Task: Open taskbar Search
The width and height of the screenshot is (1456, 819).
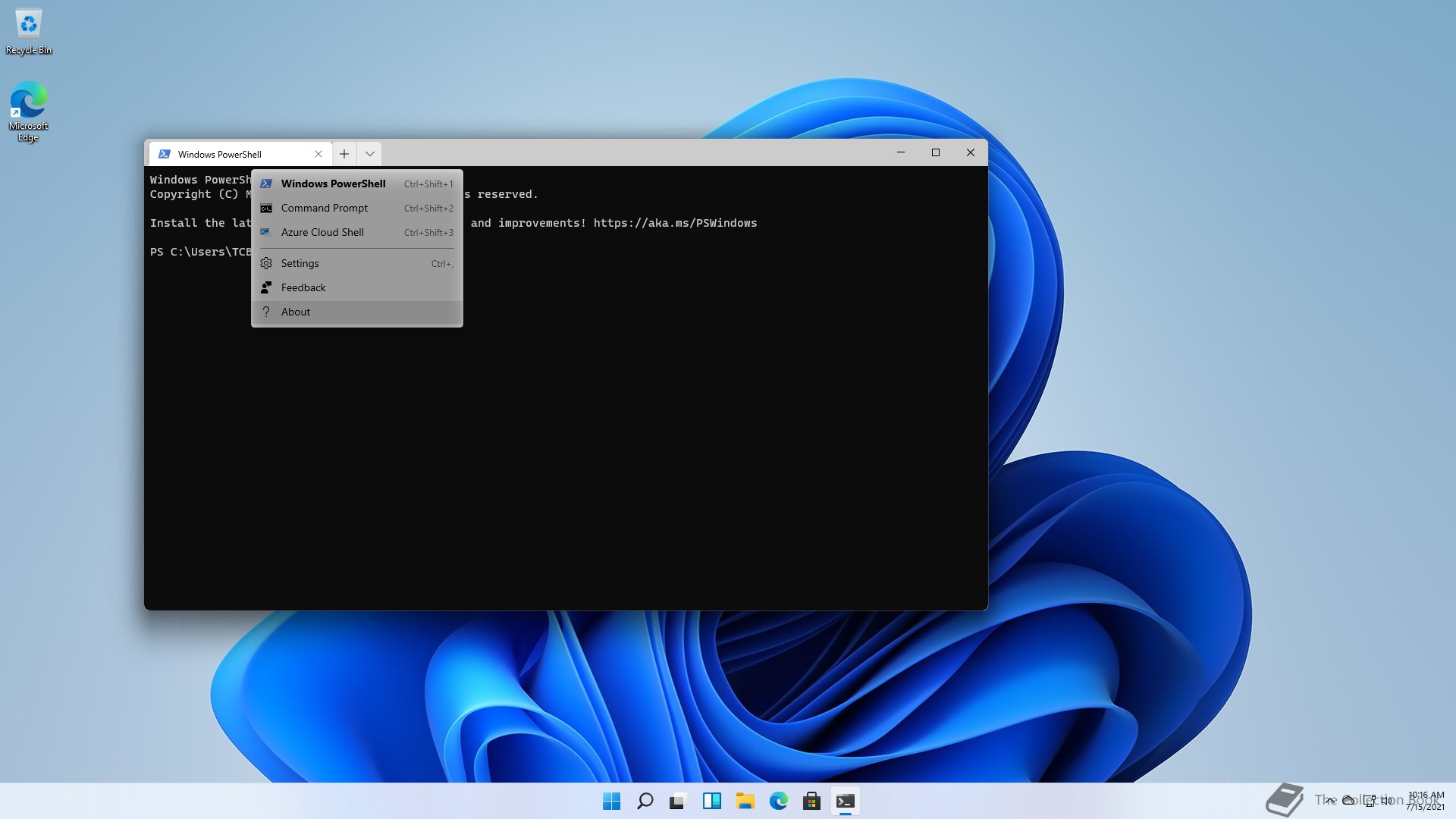Action: 645,801
